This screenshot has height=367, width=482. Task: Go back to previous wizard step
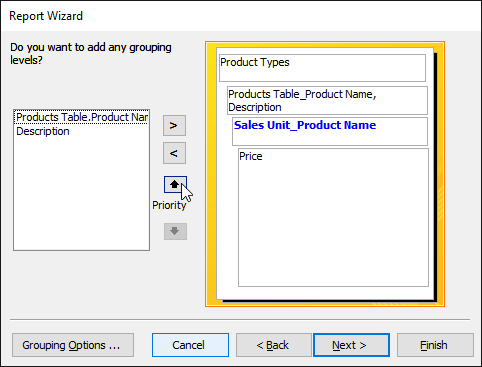[x=274, y=345]
